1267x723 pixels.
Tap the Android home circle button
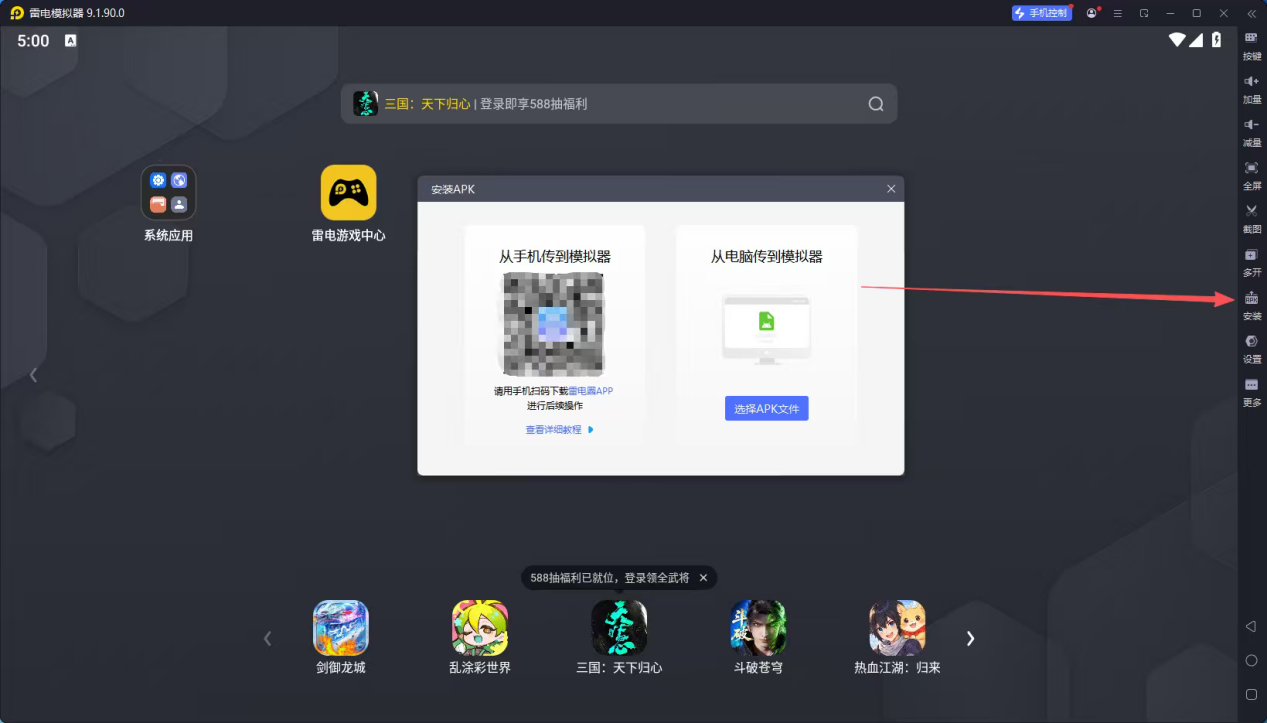click(x=1251, y=661)
